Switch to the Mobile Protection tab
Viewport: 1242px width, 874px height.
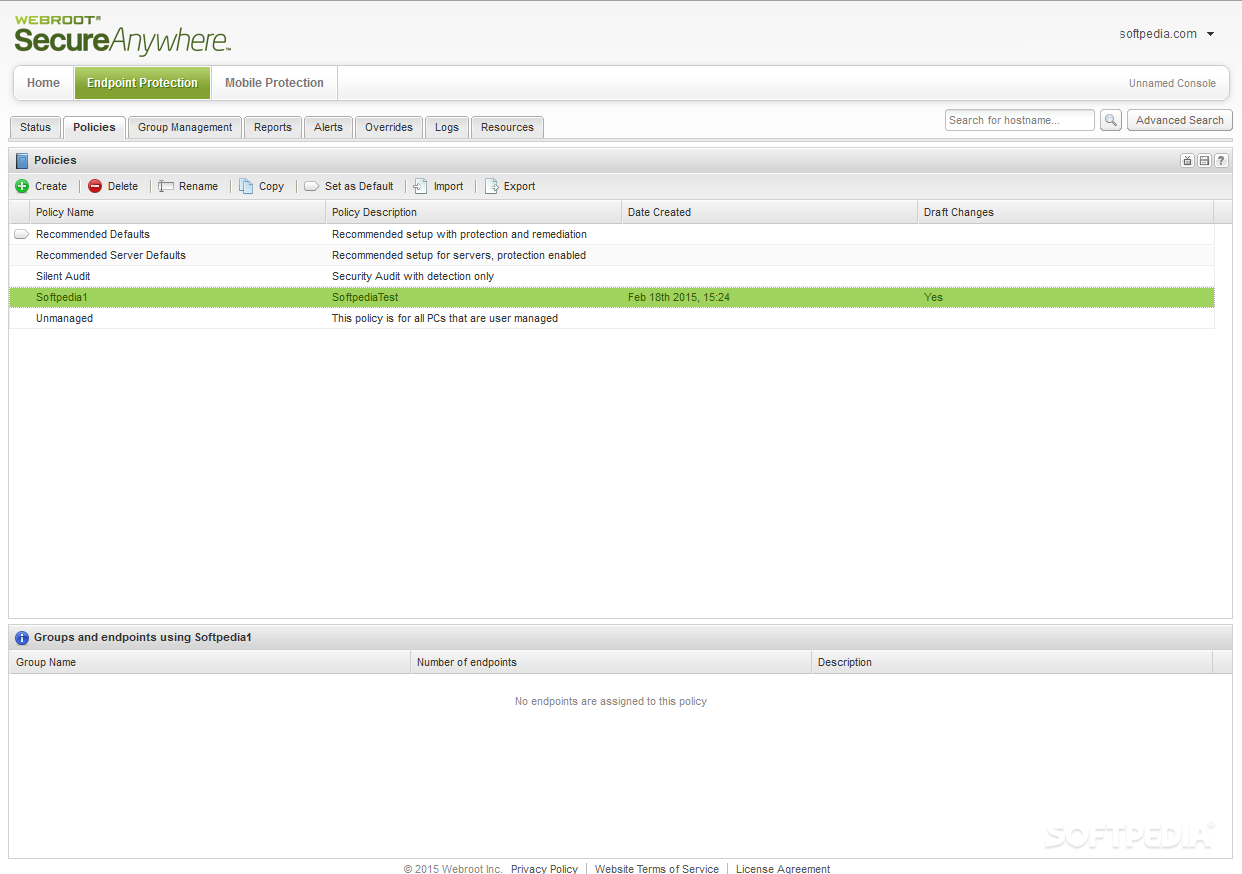point(274,83)
